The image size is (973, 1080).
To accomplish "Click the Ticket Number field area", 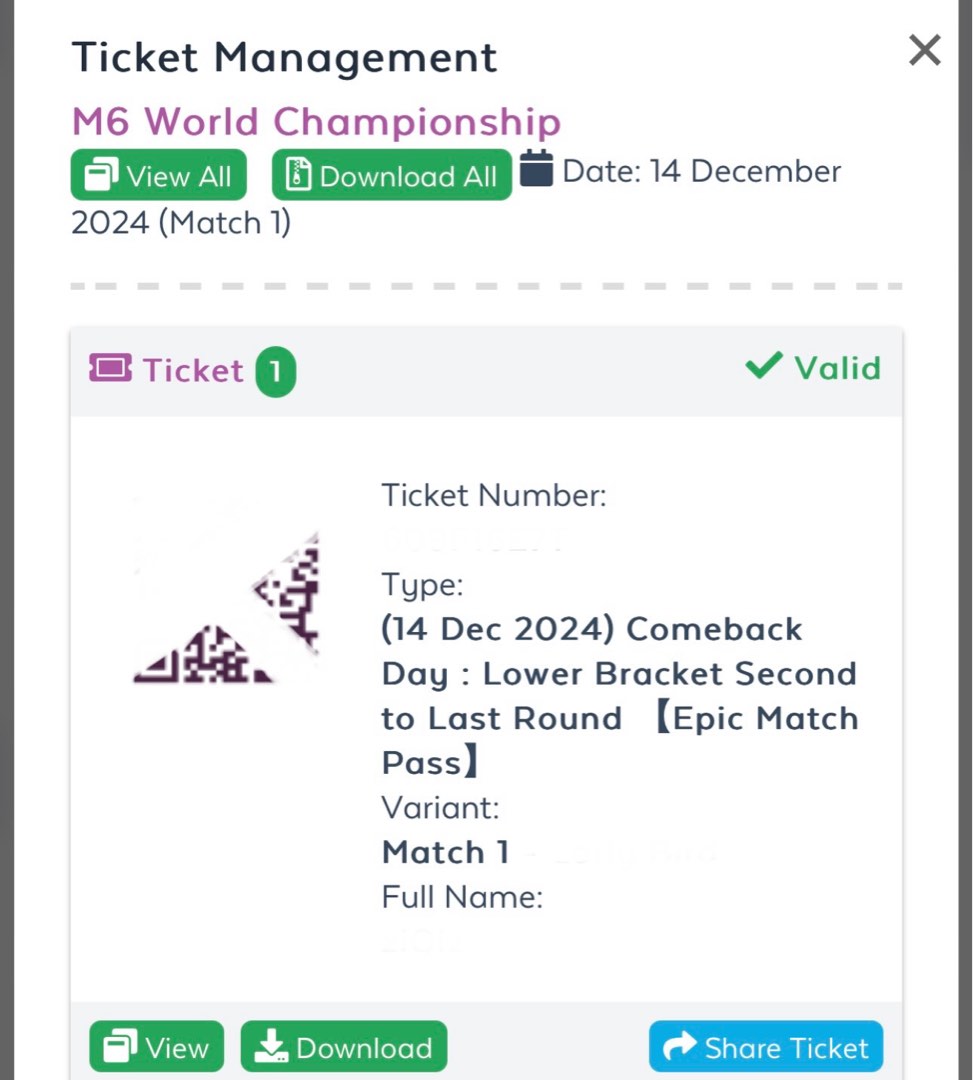I will 493,495.
